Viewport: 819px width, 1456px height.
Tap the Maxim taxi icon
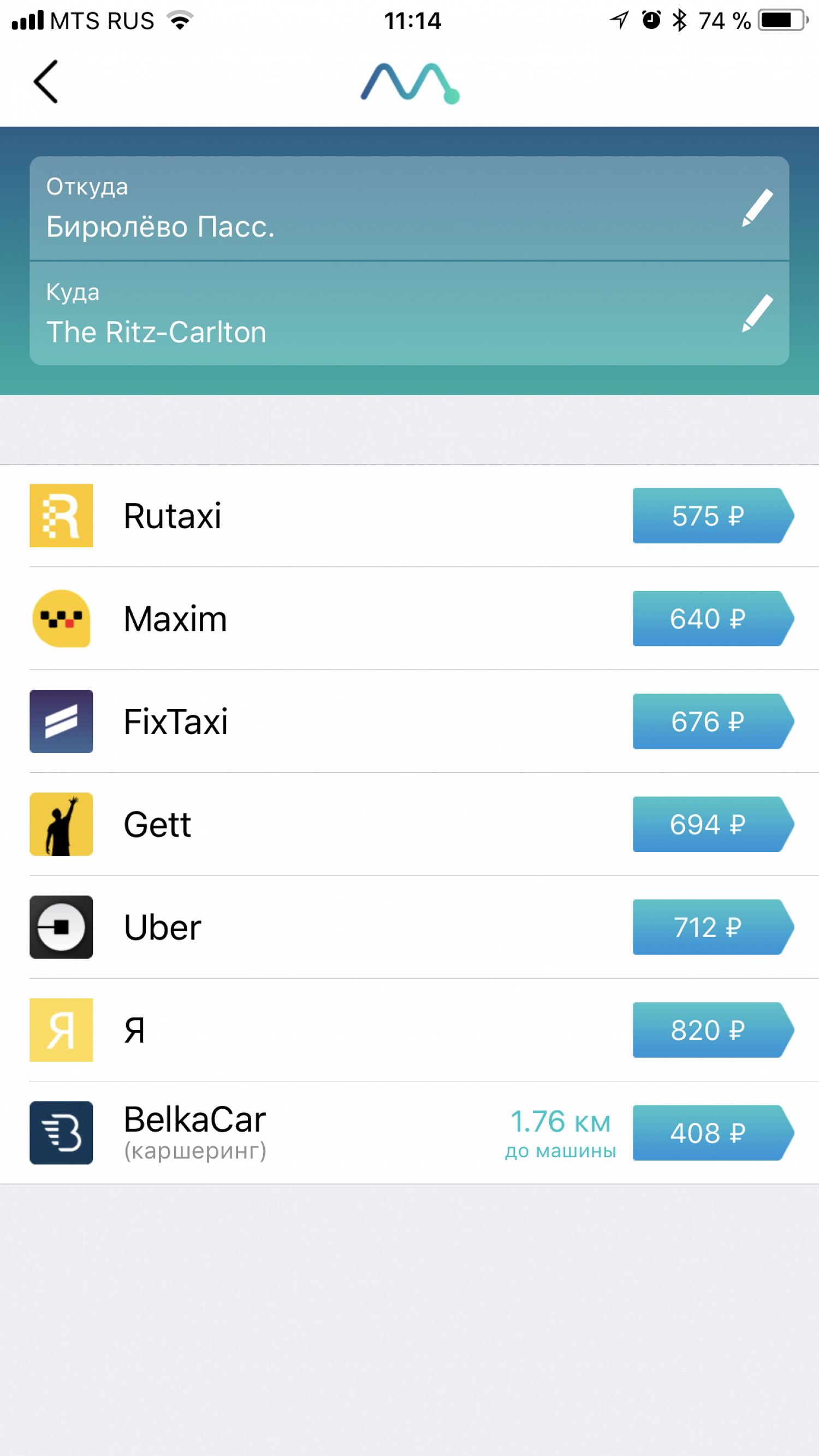point(61,618)
